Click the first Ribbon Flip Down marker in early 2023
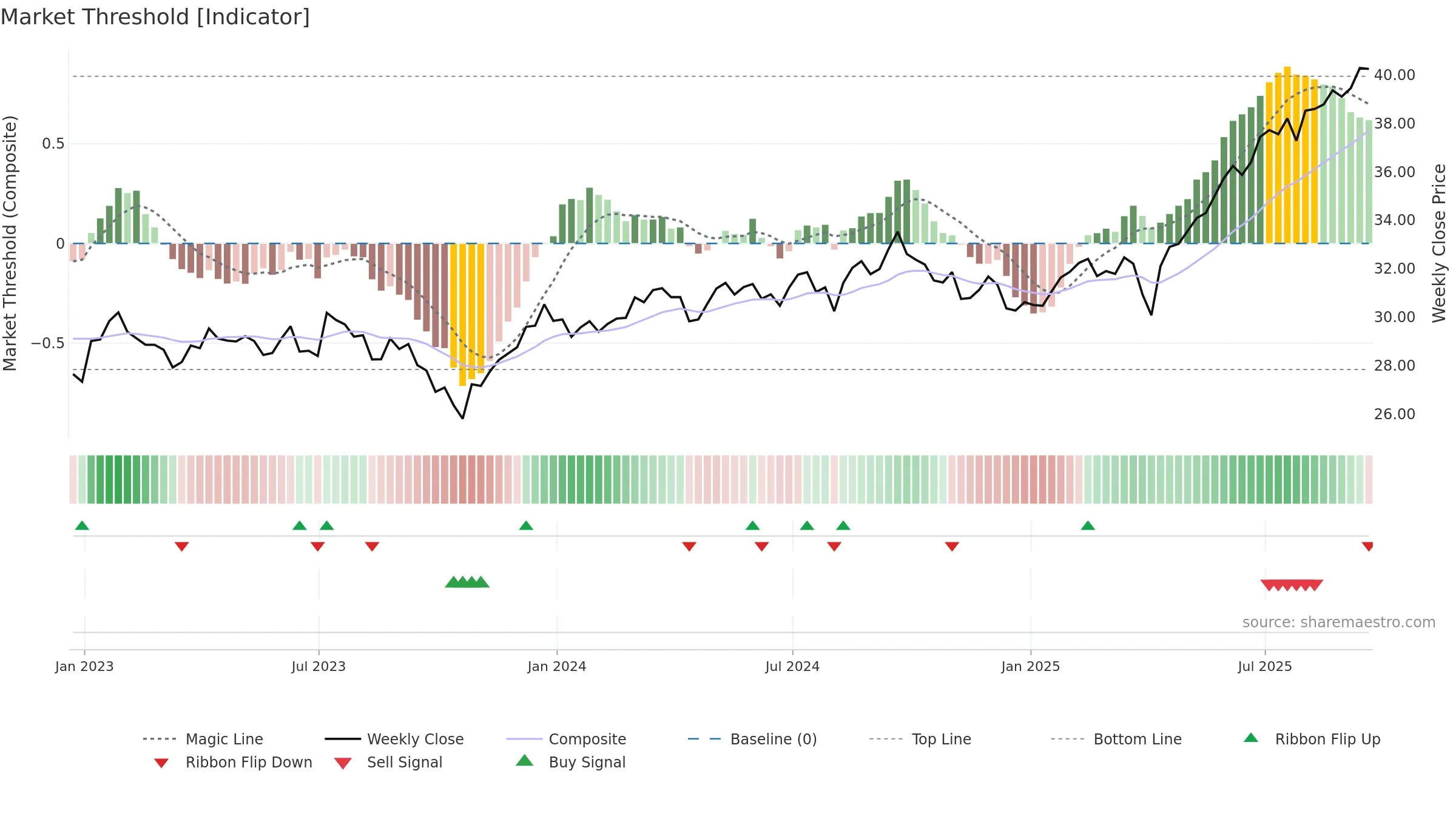Screen dimensions: 1456x819 point(181,547)
